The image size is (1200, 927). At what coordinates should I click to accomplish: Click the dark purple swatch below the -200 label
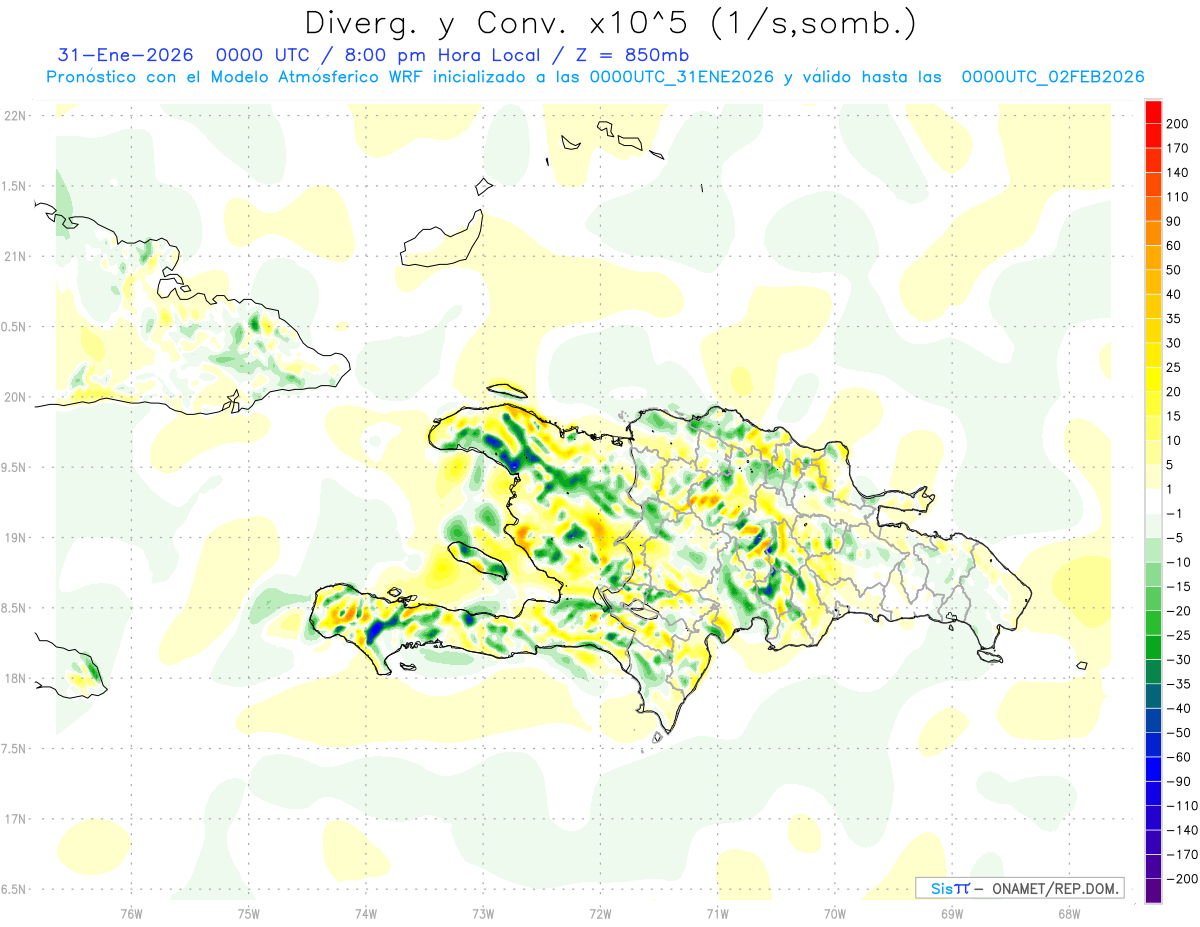click(x=1153, y=891)
